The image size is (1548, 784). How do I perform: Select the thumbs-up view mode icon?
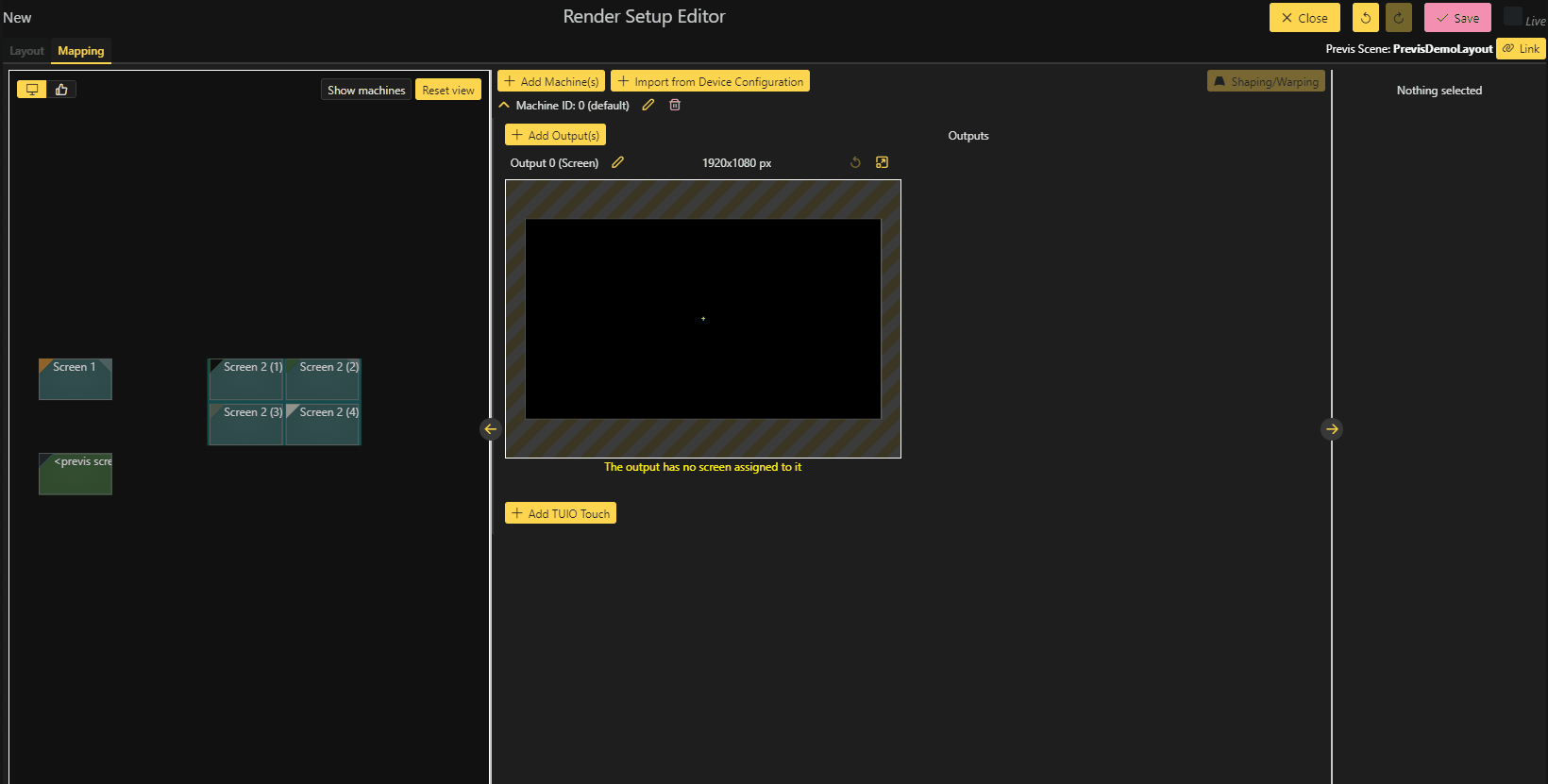click(x=61, y=90)
